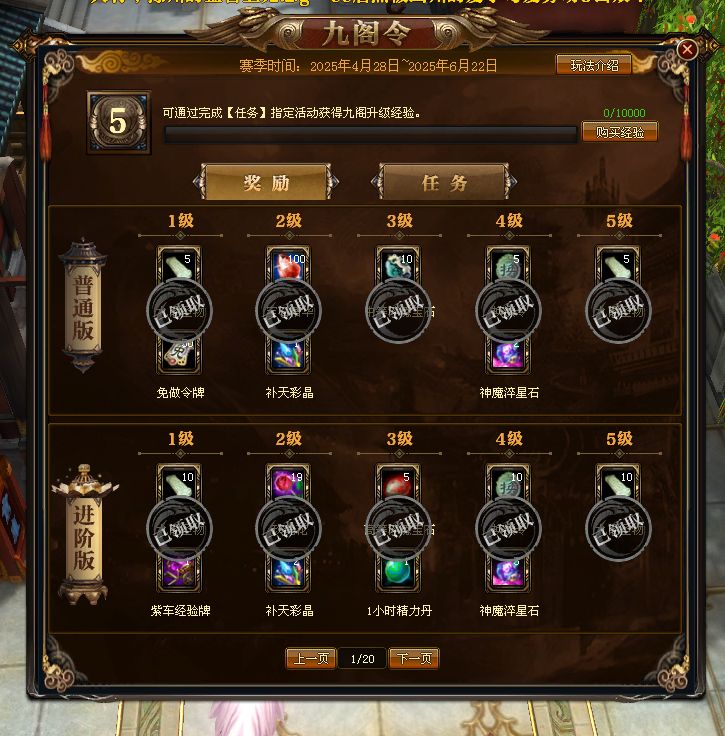Click the 1/20 page indicator
The image size is (725, 736).
point(362,659)
